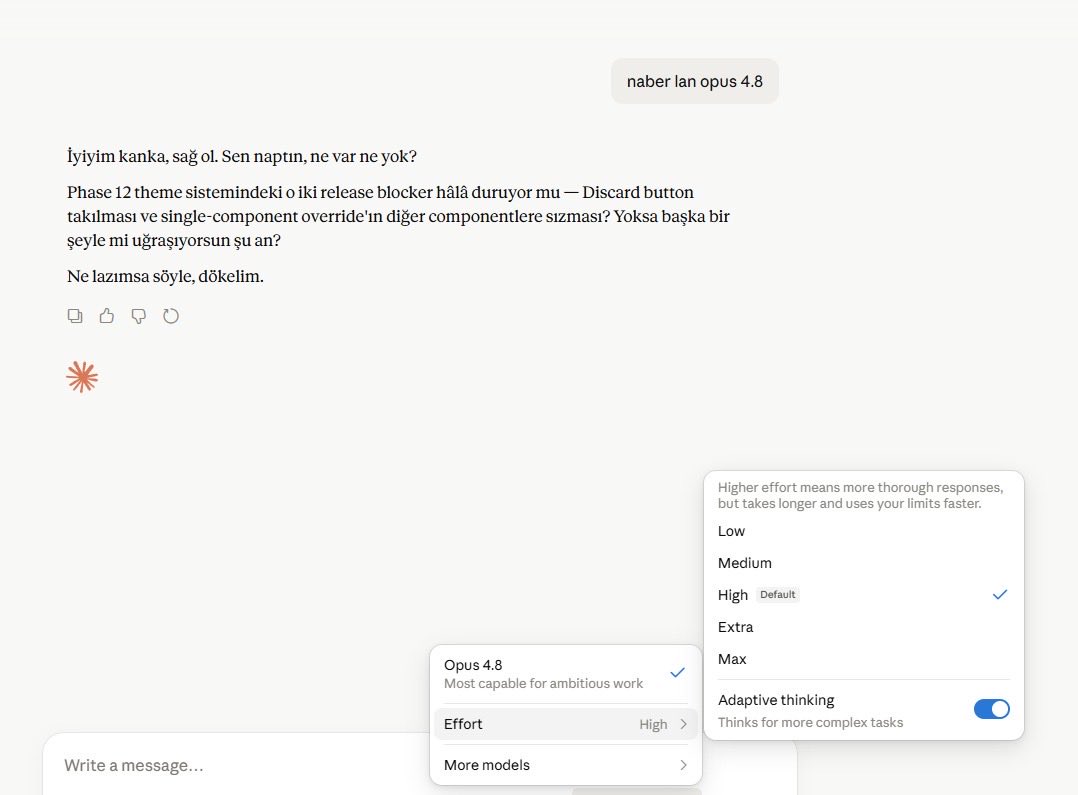The image size is (1078, 795).
Task: Give the response a thumbs up
Action: 107,316
